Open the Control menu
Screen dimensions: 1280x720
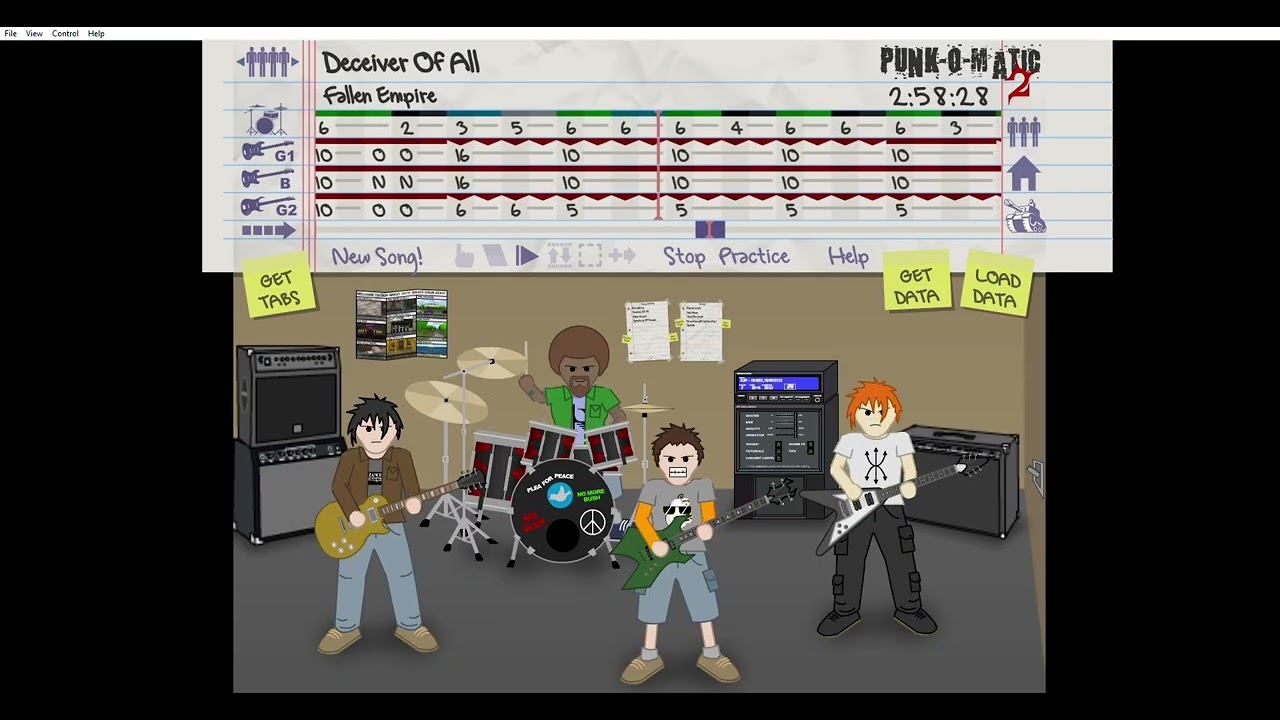click(65, 34)
